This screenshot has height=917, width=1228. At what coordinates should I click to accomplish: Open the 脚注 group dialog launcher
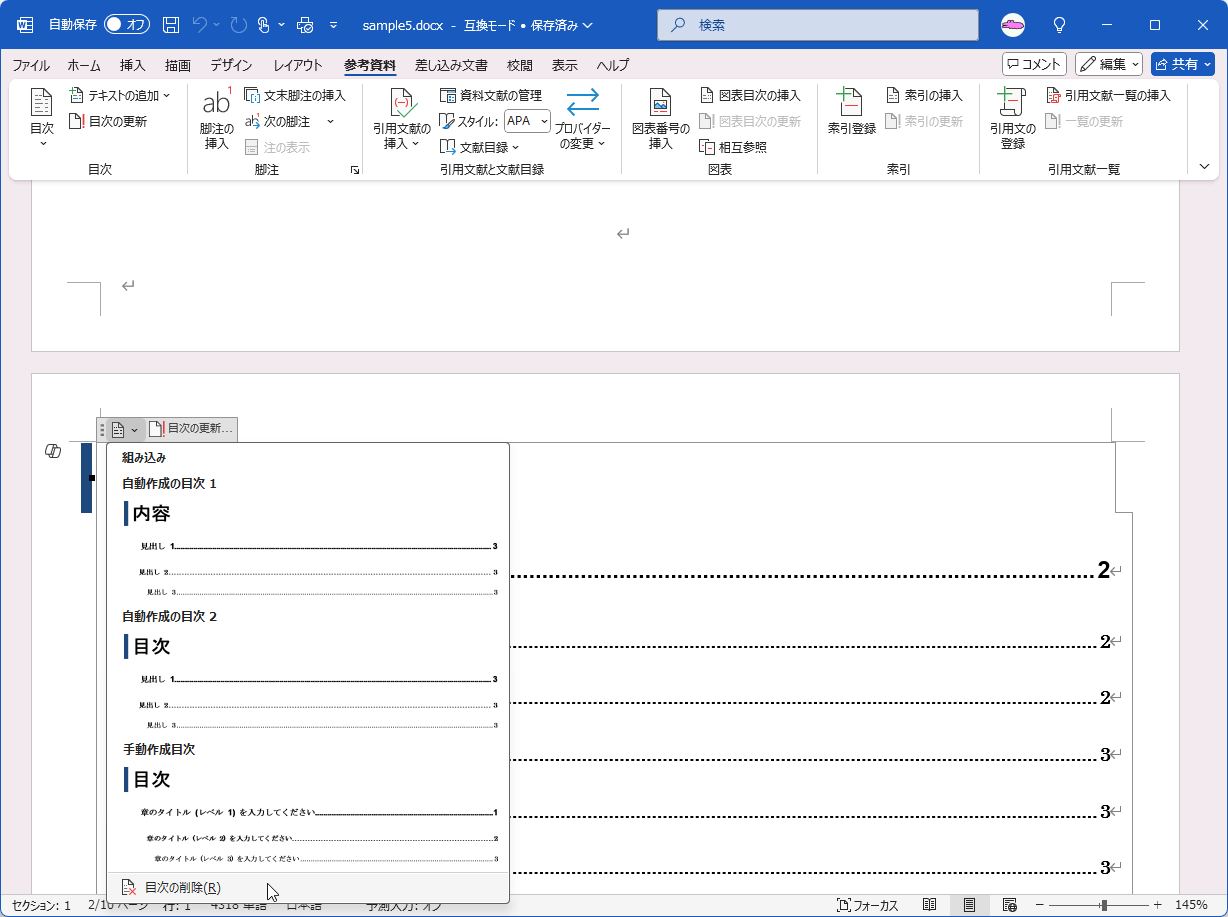click(x=354, y=171)
